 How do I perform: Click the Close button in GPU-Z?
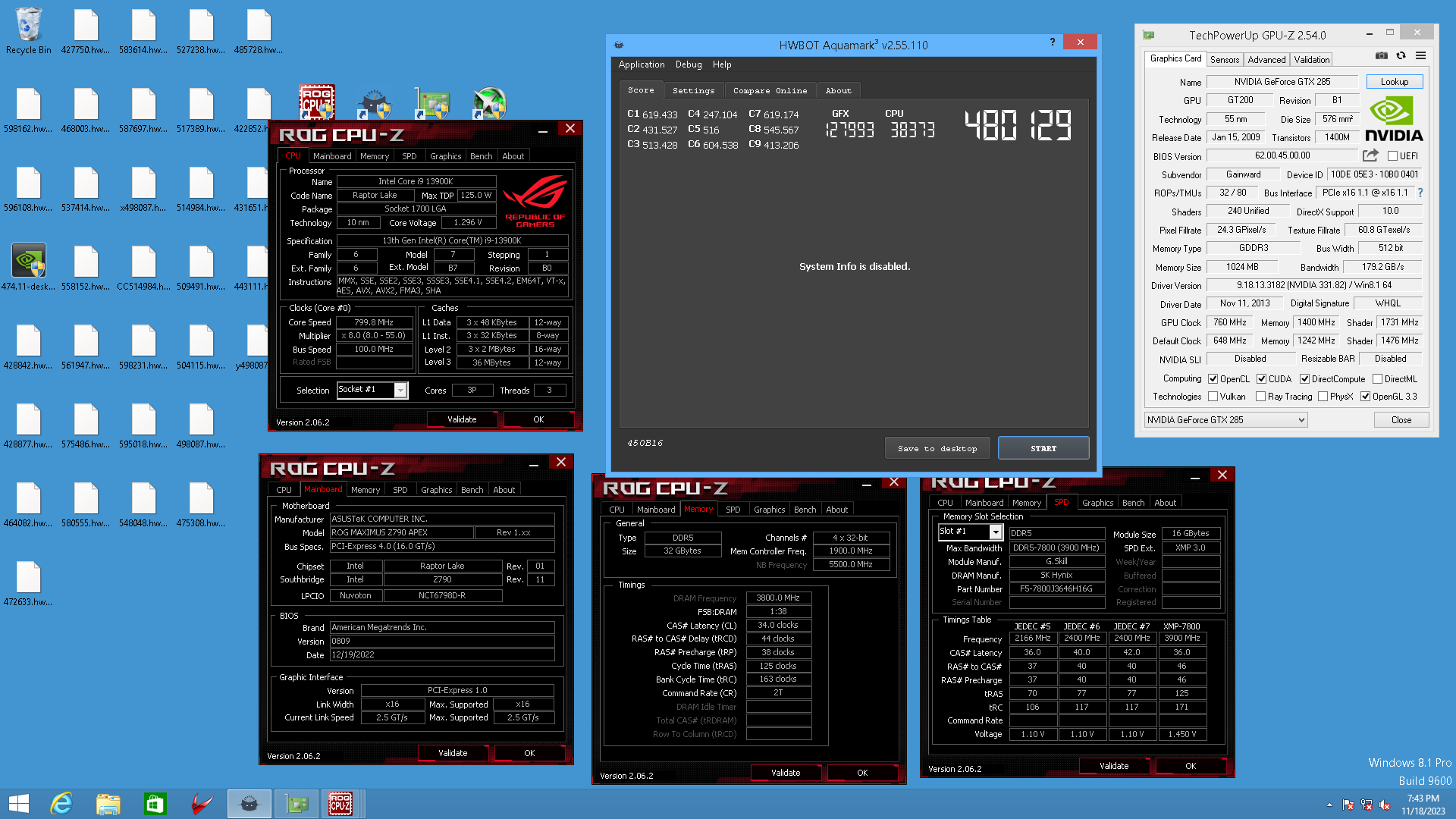(1401, 420)
